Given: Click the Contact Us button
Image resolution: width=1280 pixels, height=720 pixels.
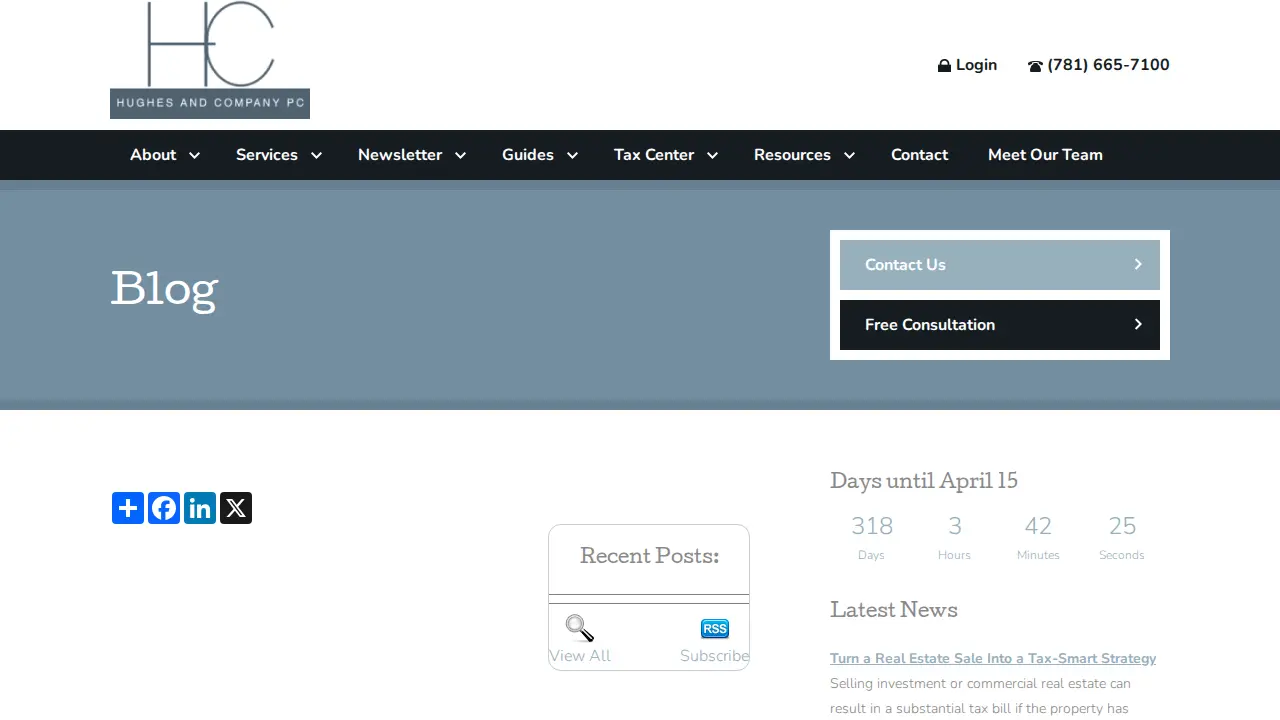Looking at the screenshot, I should 1000,265.
